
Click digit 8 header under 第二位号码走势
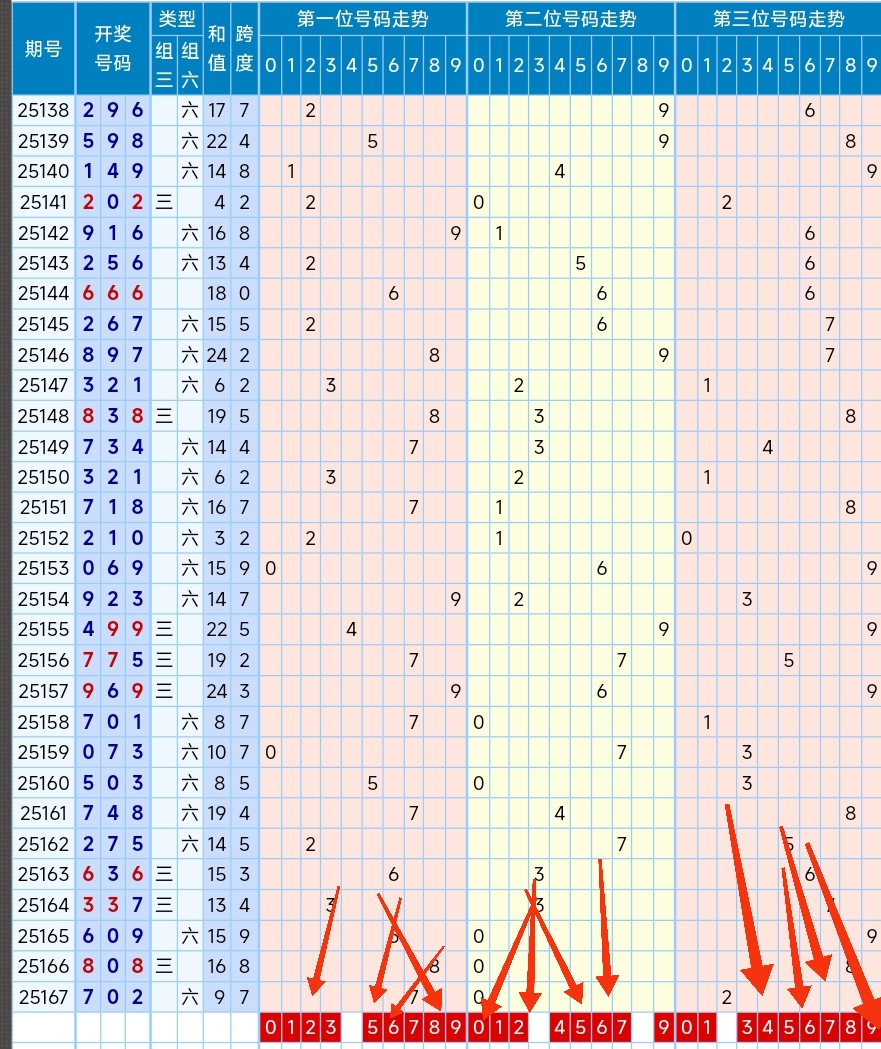(642, 66)
